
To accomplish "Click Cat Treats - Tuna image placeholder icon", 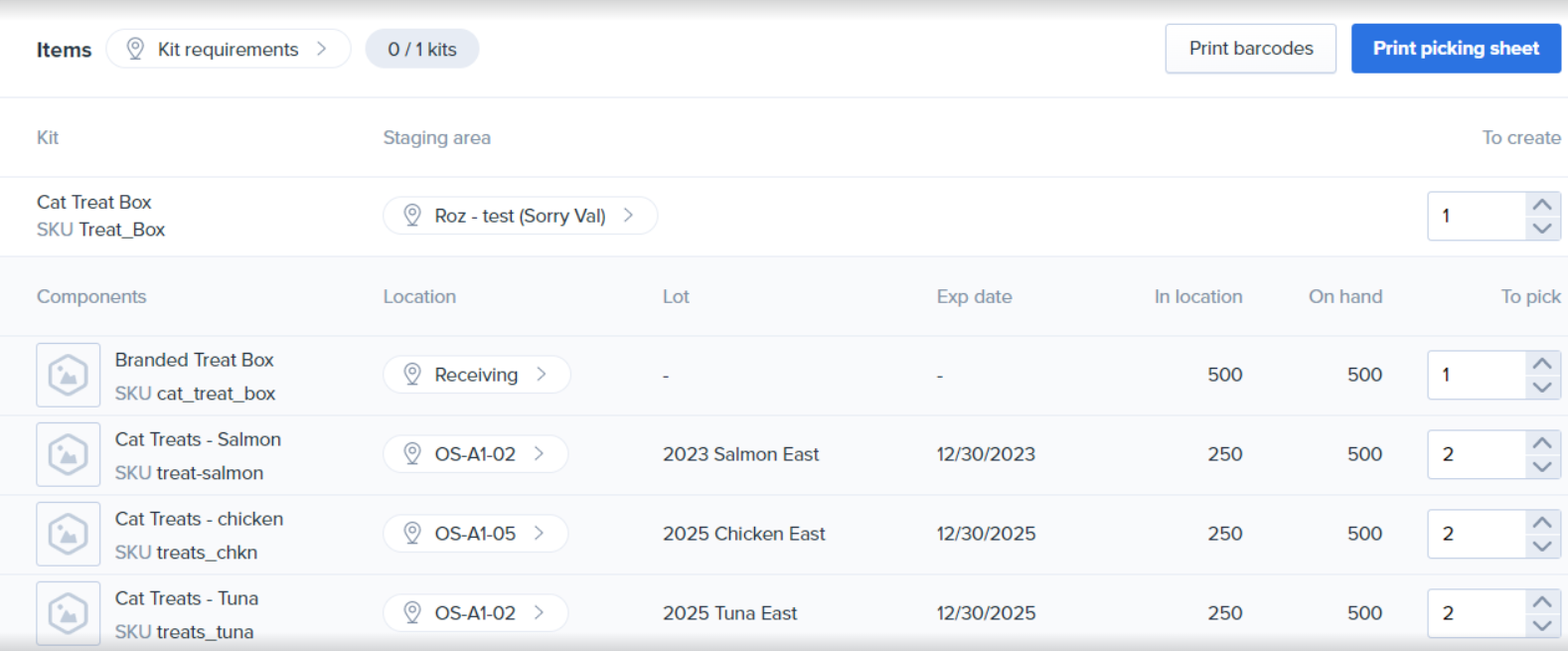I will [x=68, y=614].
